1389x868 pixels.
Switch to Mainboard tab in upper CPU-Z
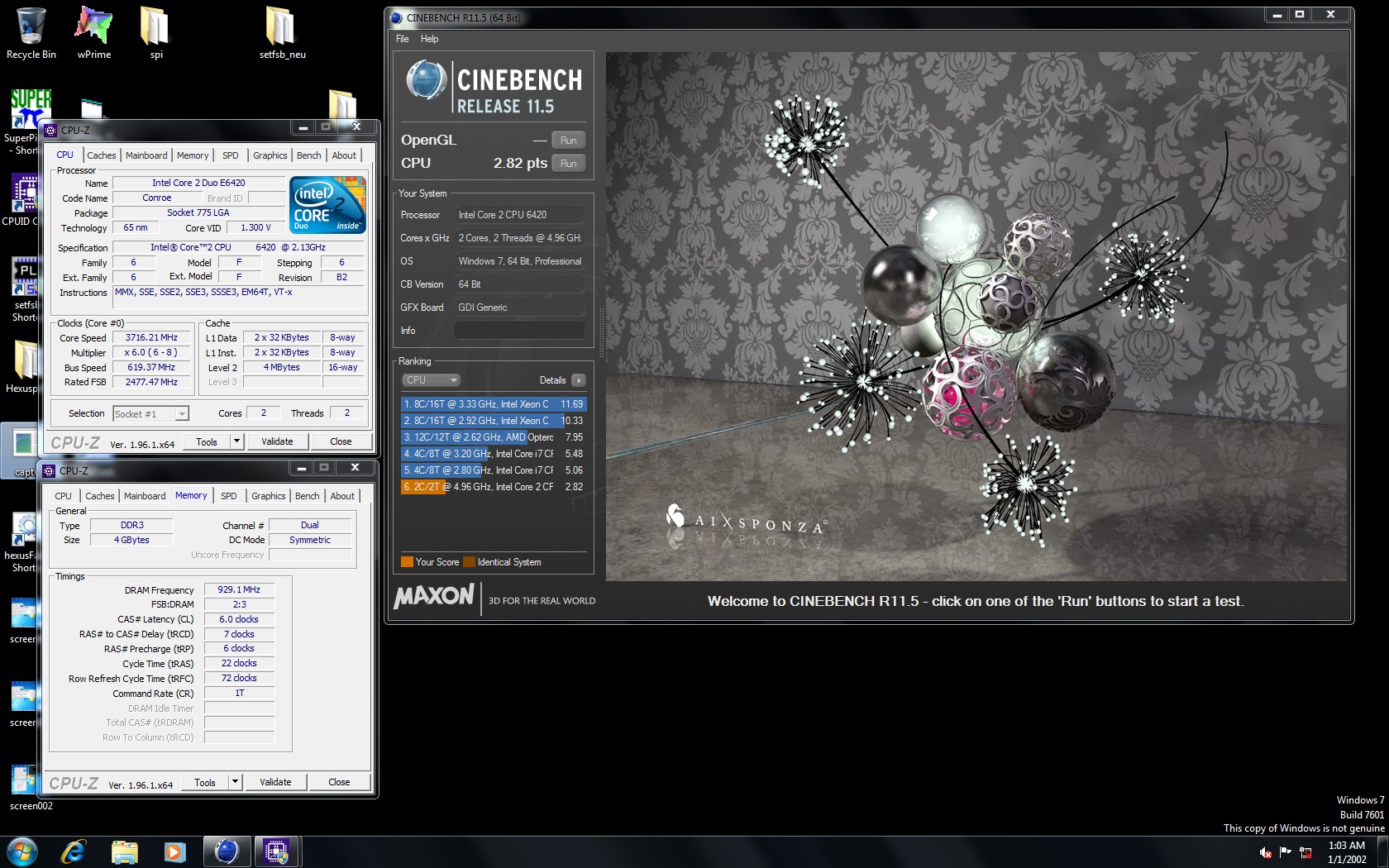pos(146,155)
